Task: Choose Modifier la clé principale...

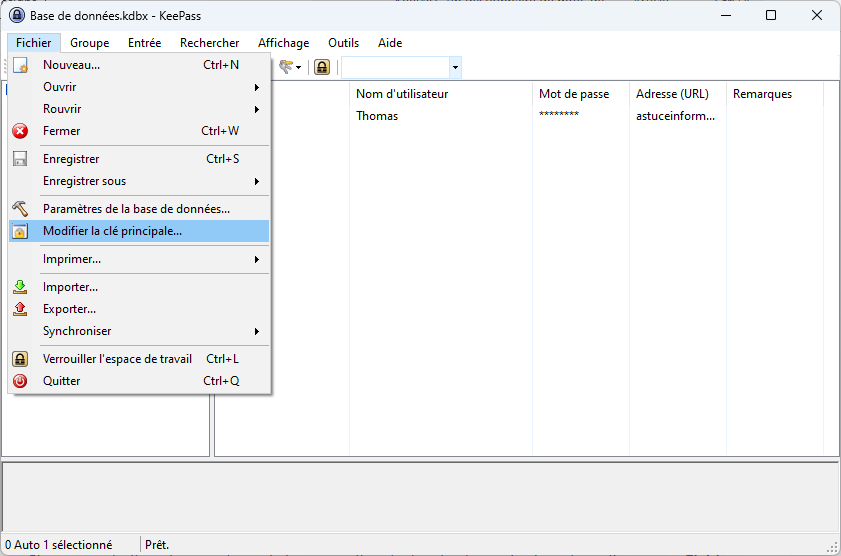Action: 139,231
